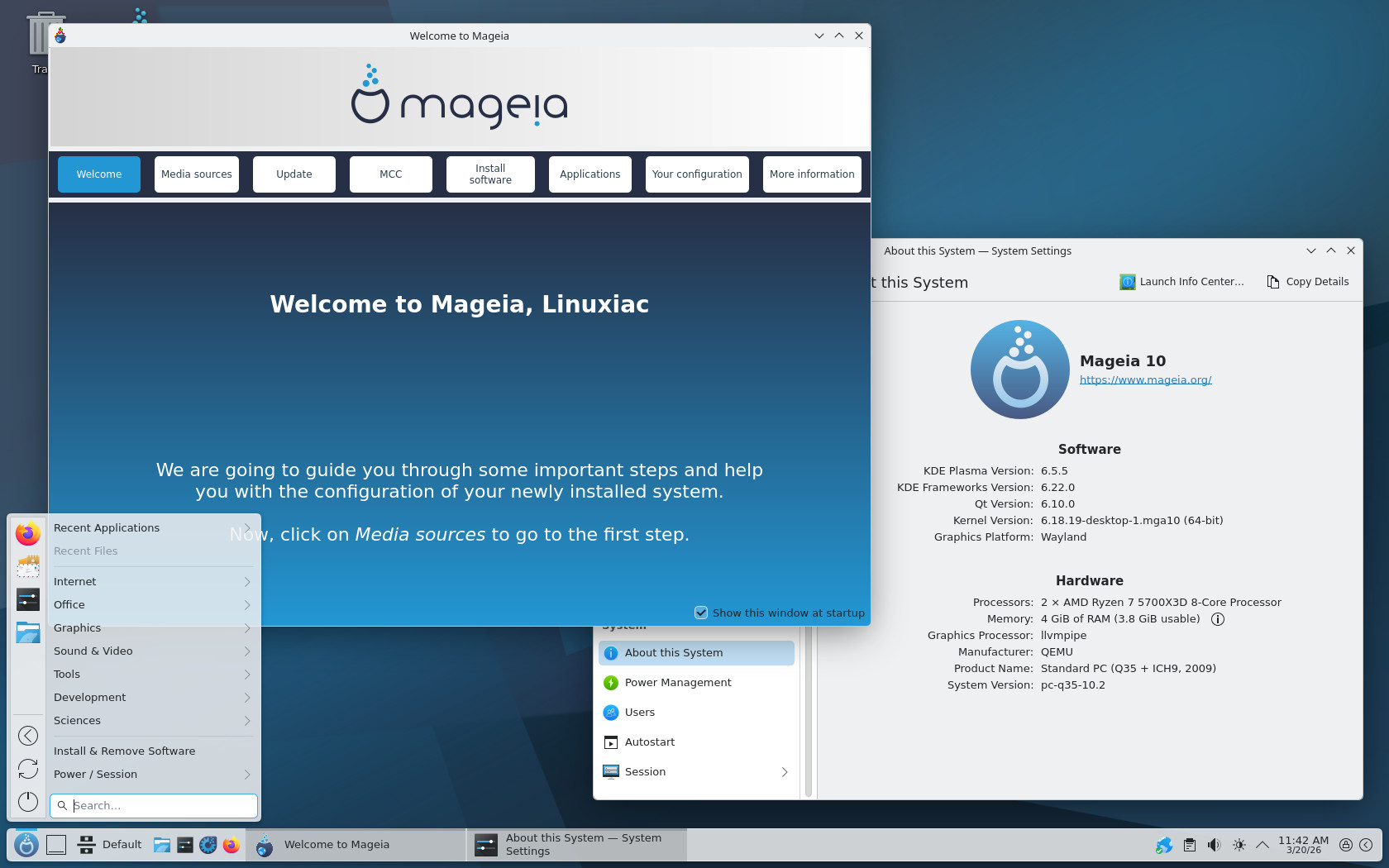Open the Install software tab

[x=490, y=174]
